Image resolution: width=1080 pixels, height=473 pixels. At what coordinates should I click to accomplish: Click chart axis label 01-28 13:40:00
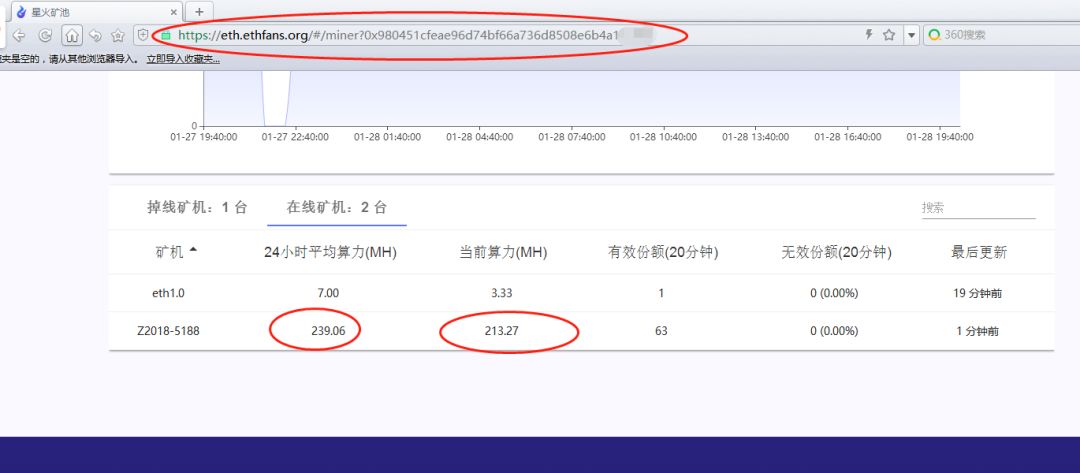(x=755, y=137)
